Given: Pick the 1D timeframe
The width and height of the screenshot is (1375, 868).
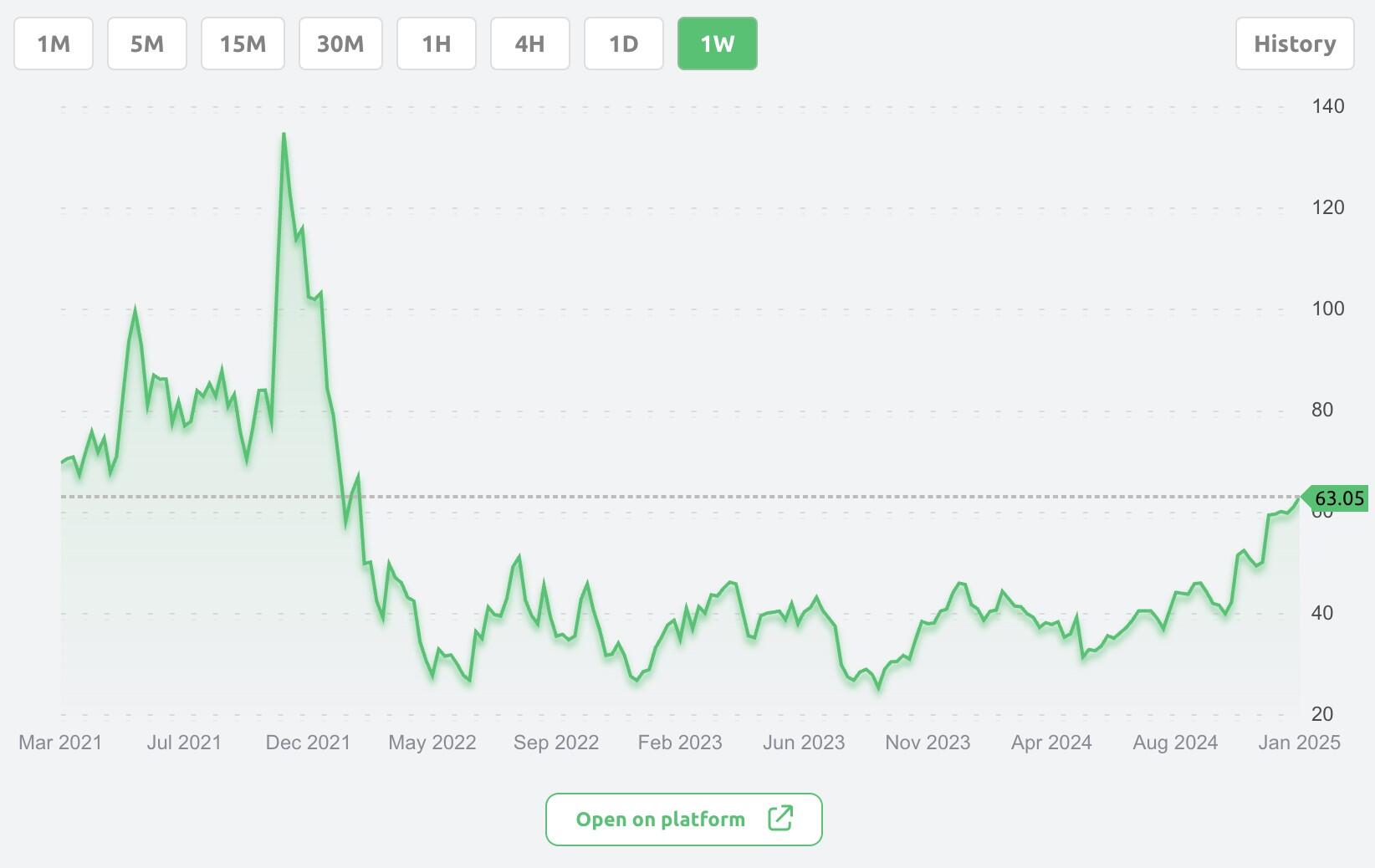Looking at the screenshot, I should (x=623, y=43).
